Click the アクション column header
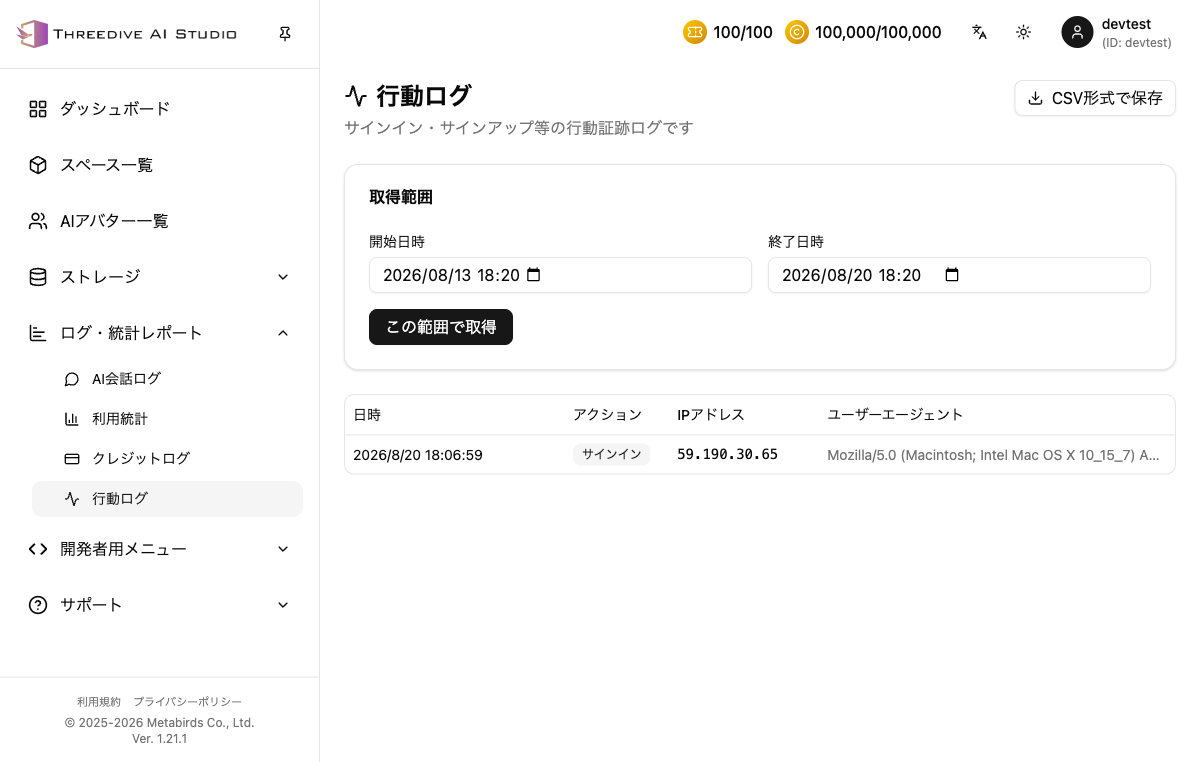Screen dimensions: 1200x762 click(607, 415)
